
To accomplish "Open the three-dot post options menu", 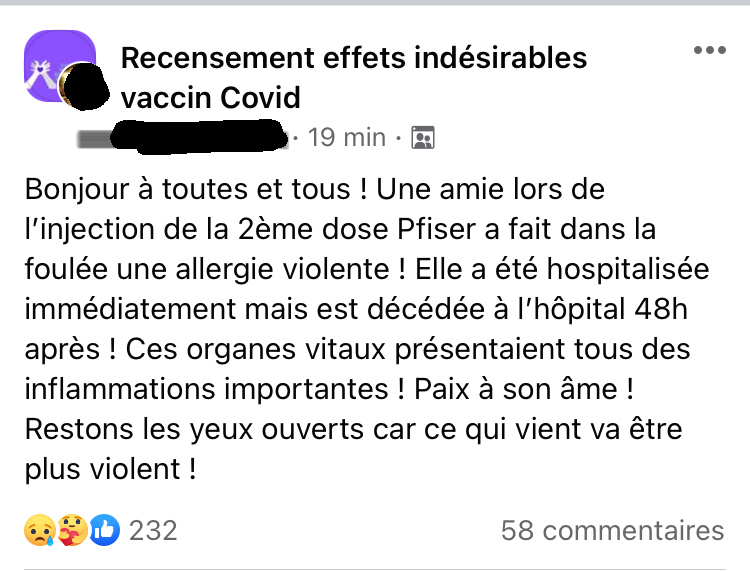I will (709, 50).
